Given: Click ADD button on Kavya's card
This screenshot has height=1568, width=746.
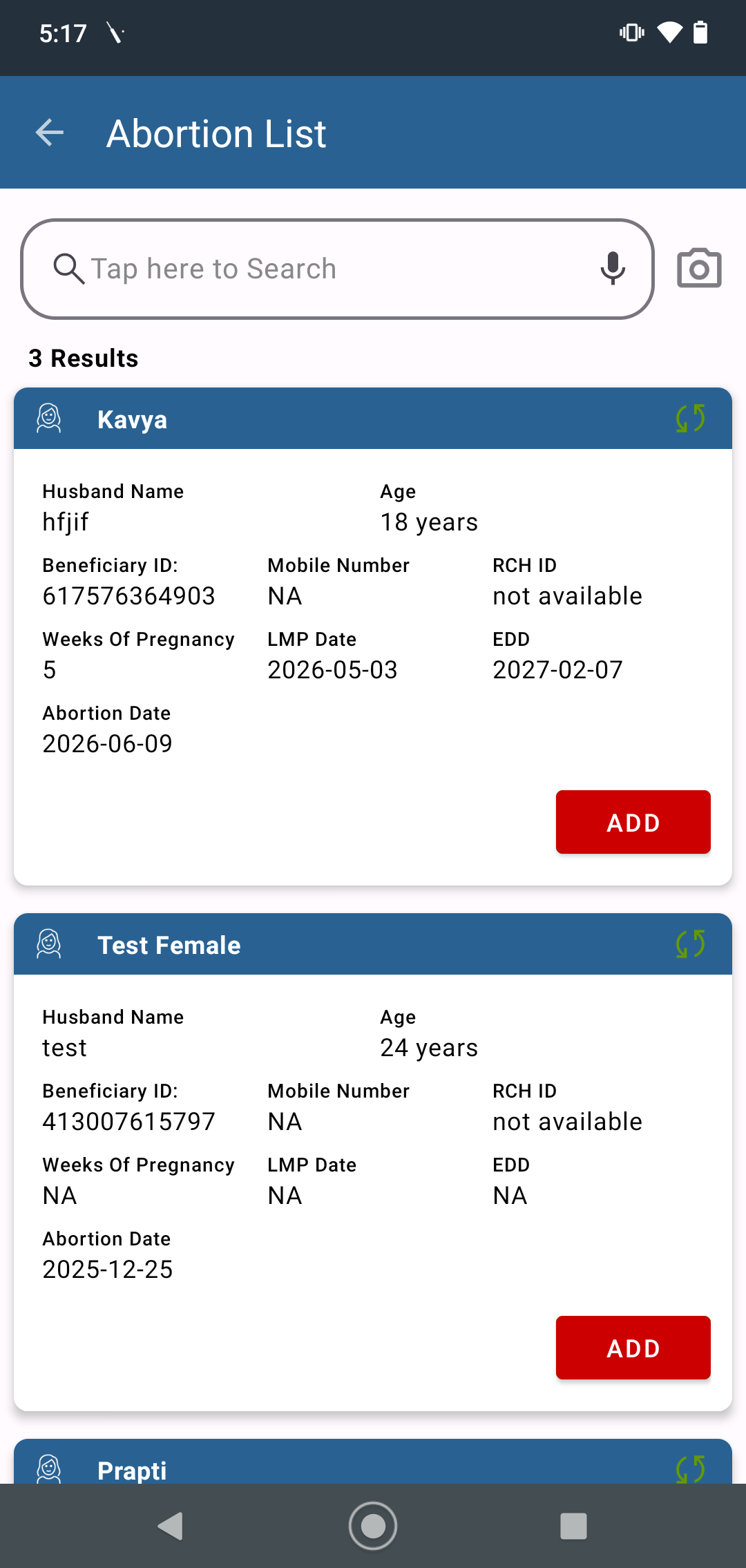Looking at the screenshot, I should (633, 822).
